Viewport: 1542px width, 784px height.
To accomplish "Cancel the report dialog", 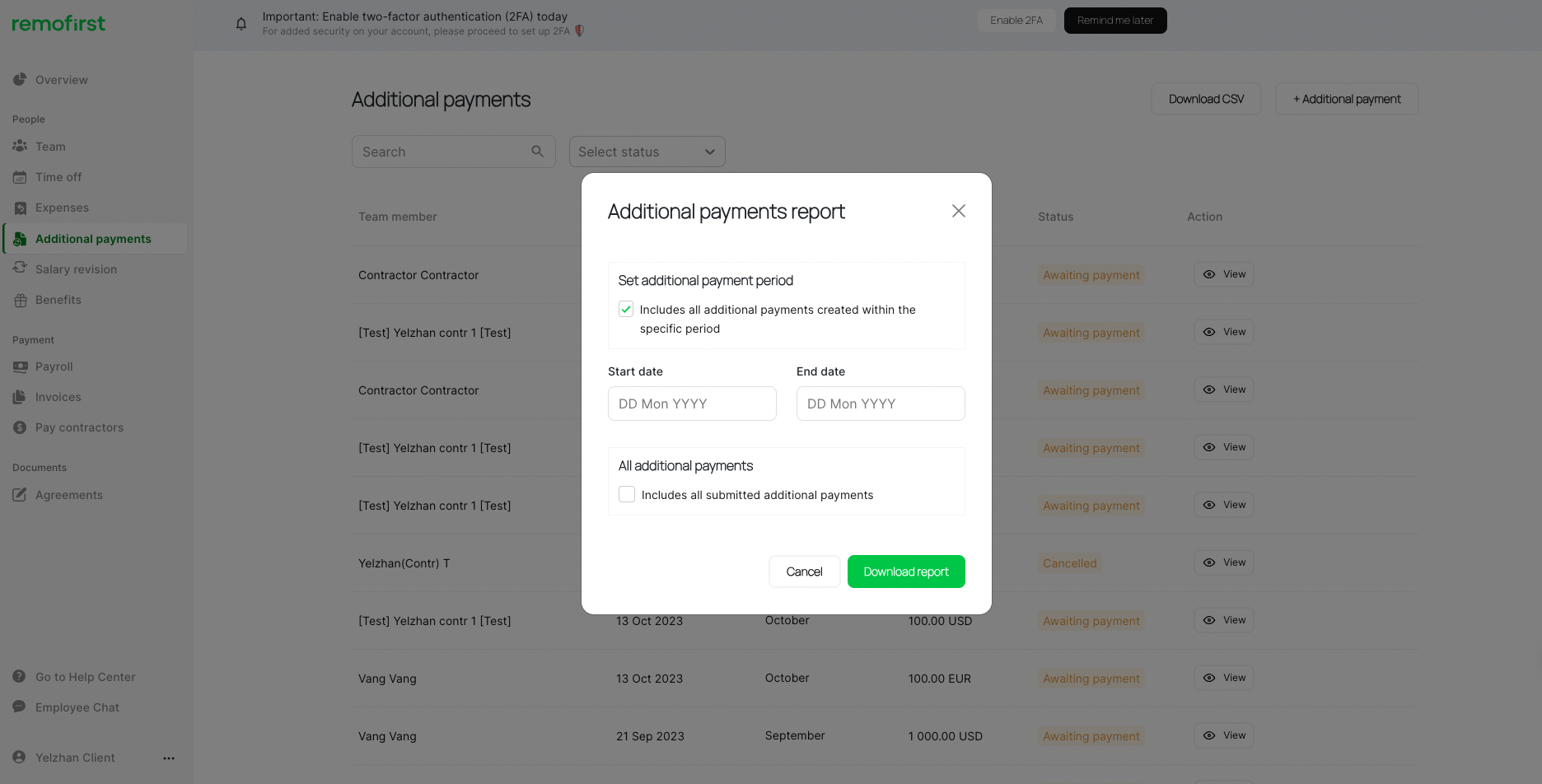I will pos(804,572).
